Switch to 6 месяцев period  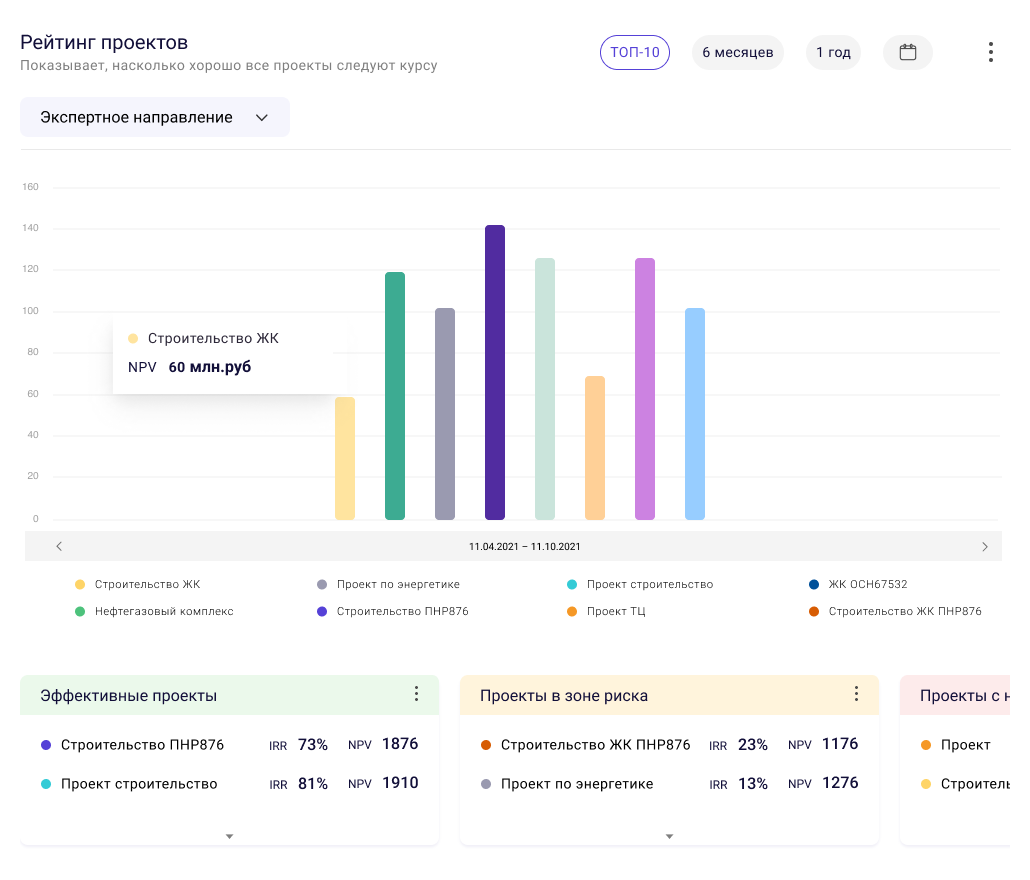pyautogui.click(x=738, y=53)
